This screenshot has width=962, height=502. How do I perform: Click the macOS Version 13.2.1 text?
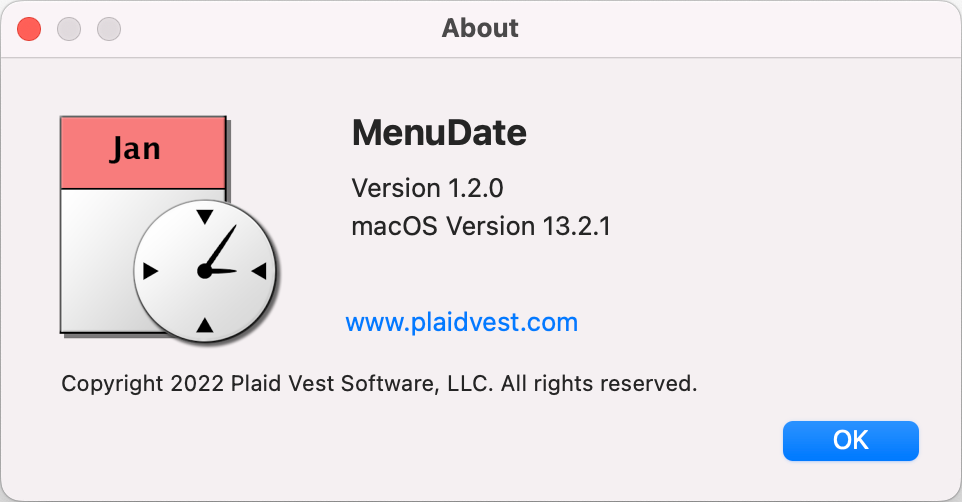pos(481,226)
